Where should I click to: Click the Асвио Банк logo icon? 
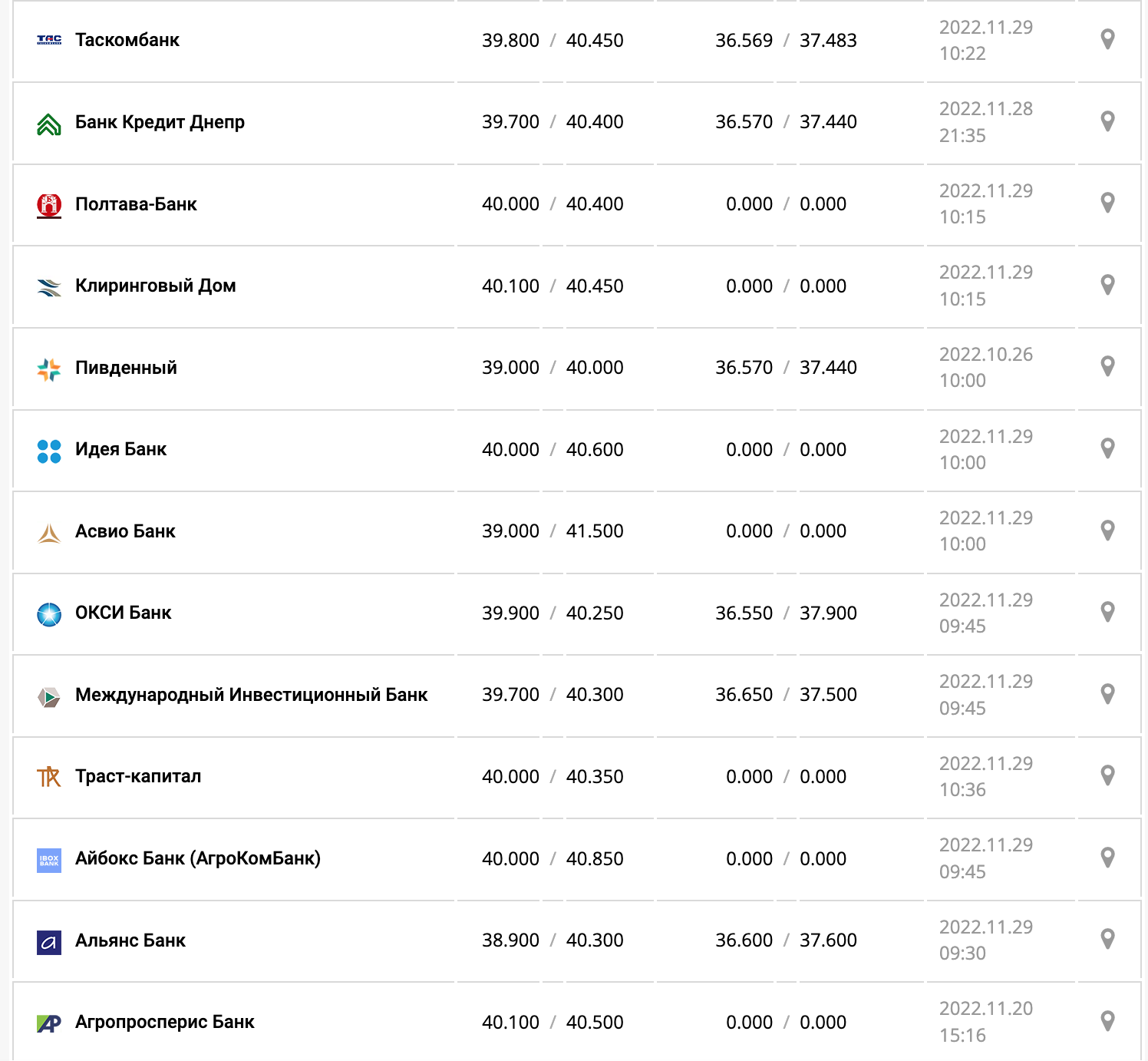click(49, 532)
